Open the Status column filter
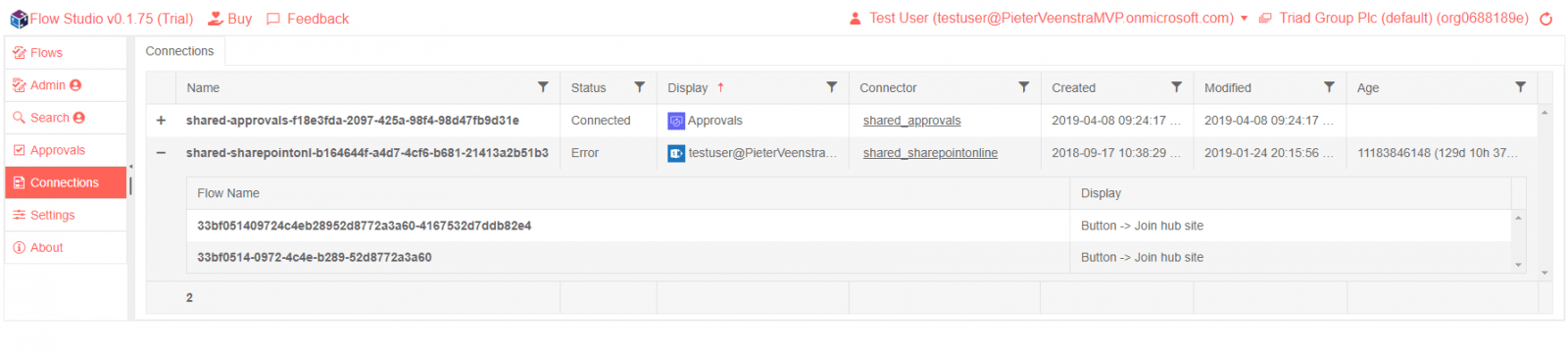 pyautogui.click(x=640, y=87)
